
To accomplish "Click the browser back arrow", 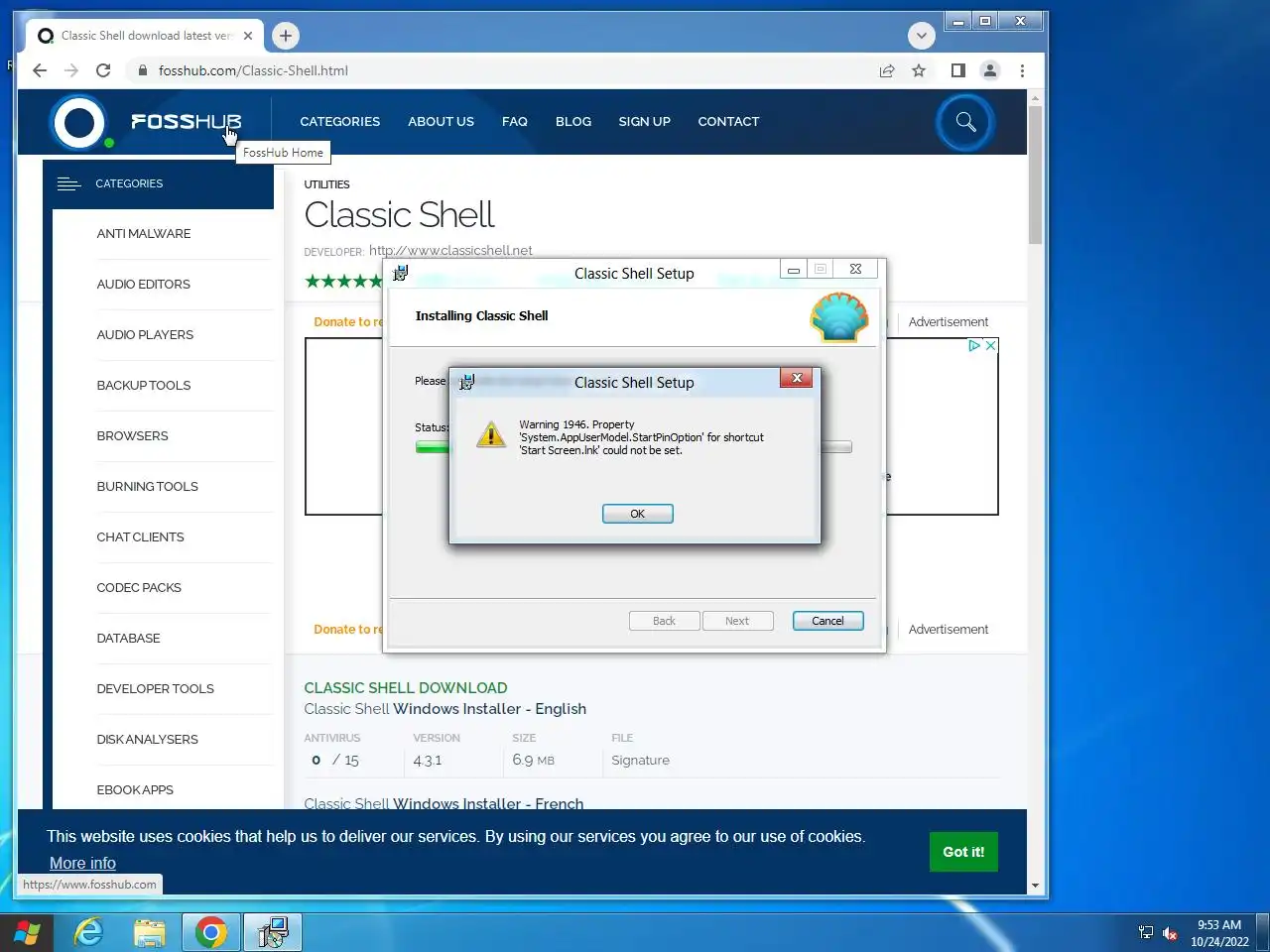I will point(40,70).
